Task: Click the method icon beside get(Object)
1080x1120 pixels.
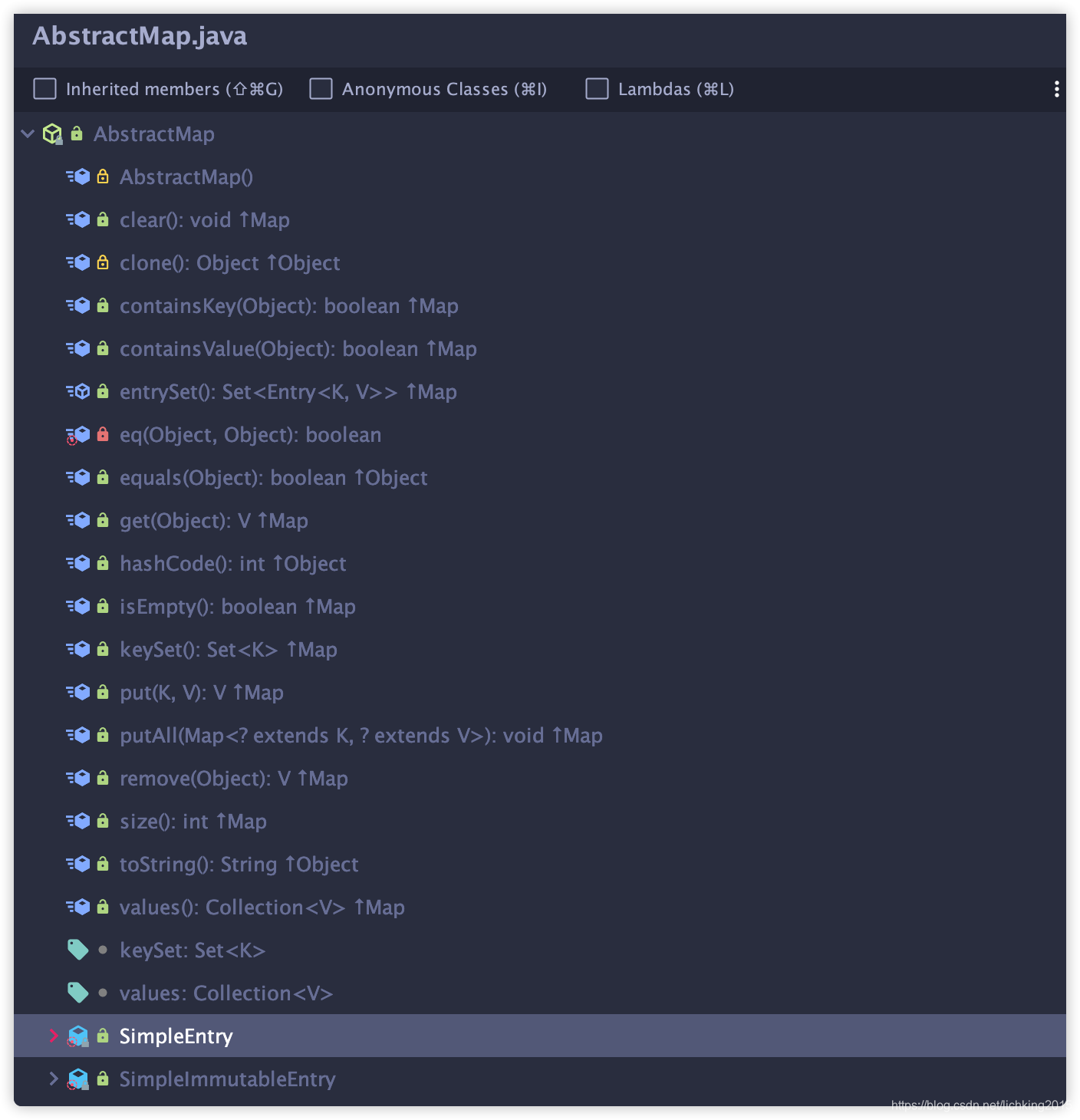Action: coord(78,521)
